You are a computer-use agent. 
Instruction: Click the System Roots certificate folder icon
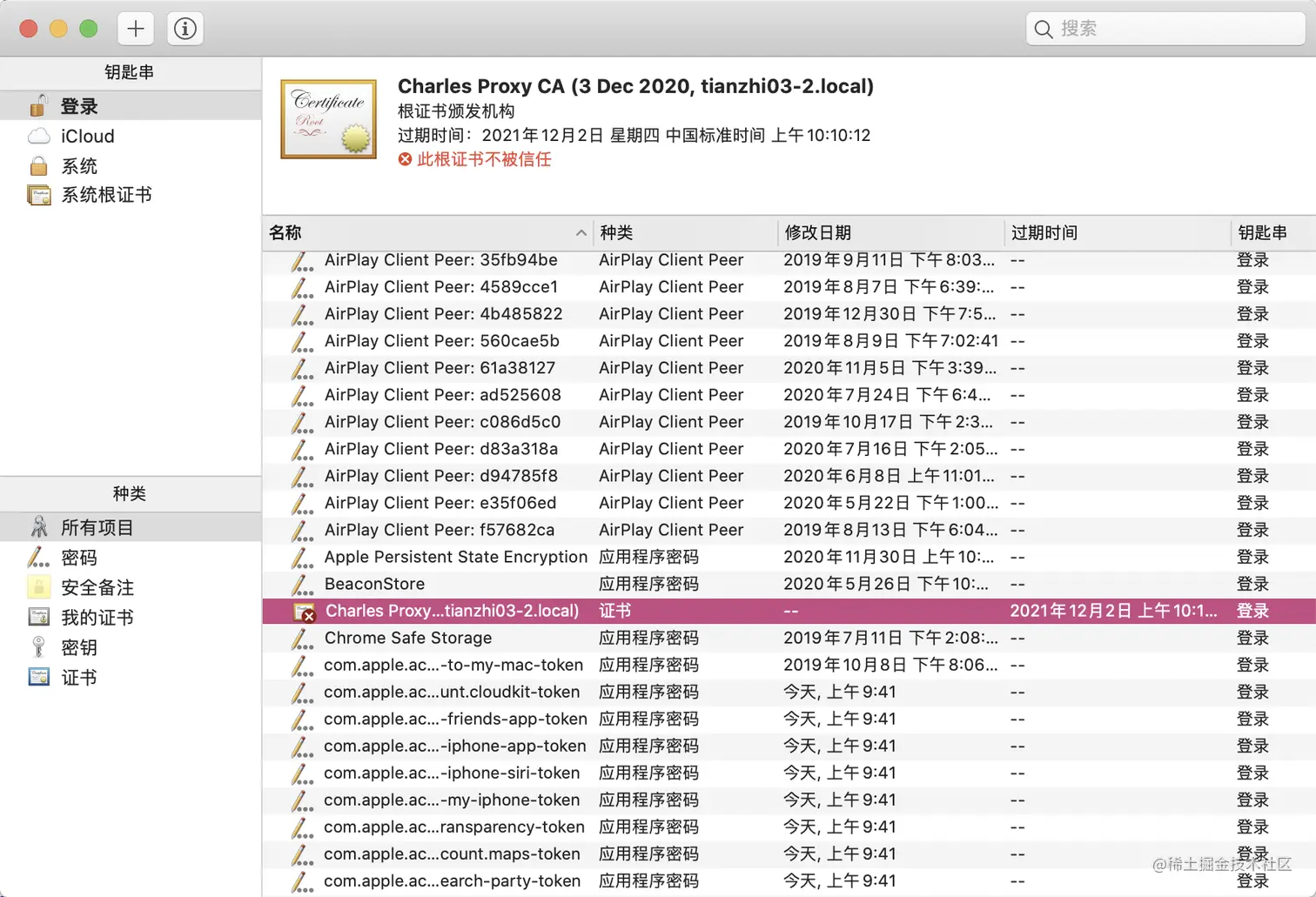[39, 195]
